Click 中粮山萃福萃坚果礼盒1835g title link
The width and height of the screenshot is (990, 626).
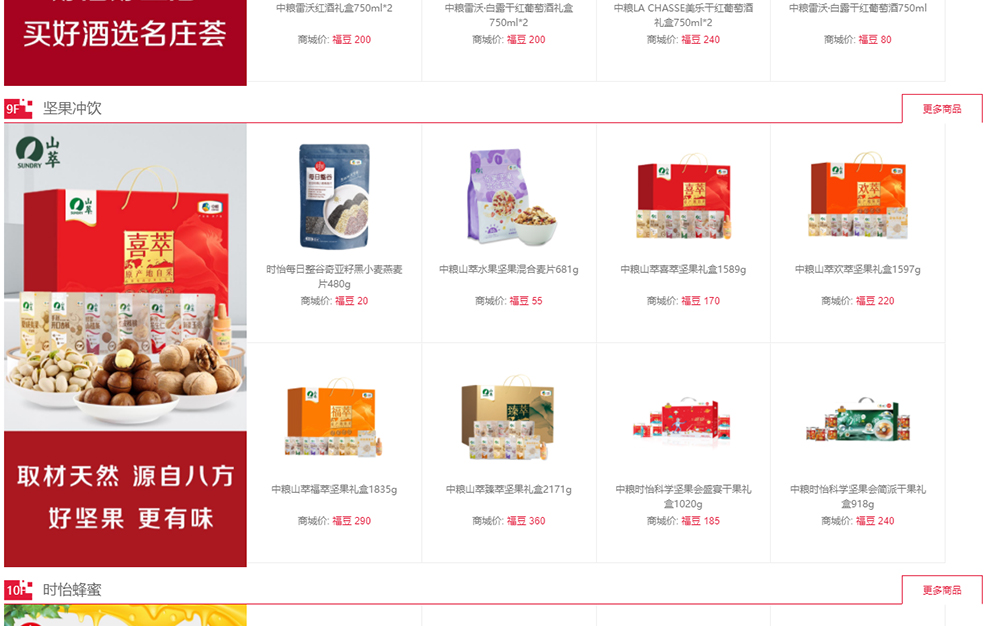[x=334, y=490]
